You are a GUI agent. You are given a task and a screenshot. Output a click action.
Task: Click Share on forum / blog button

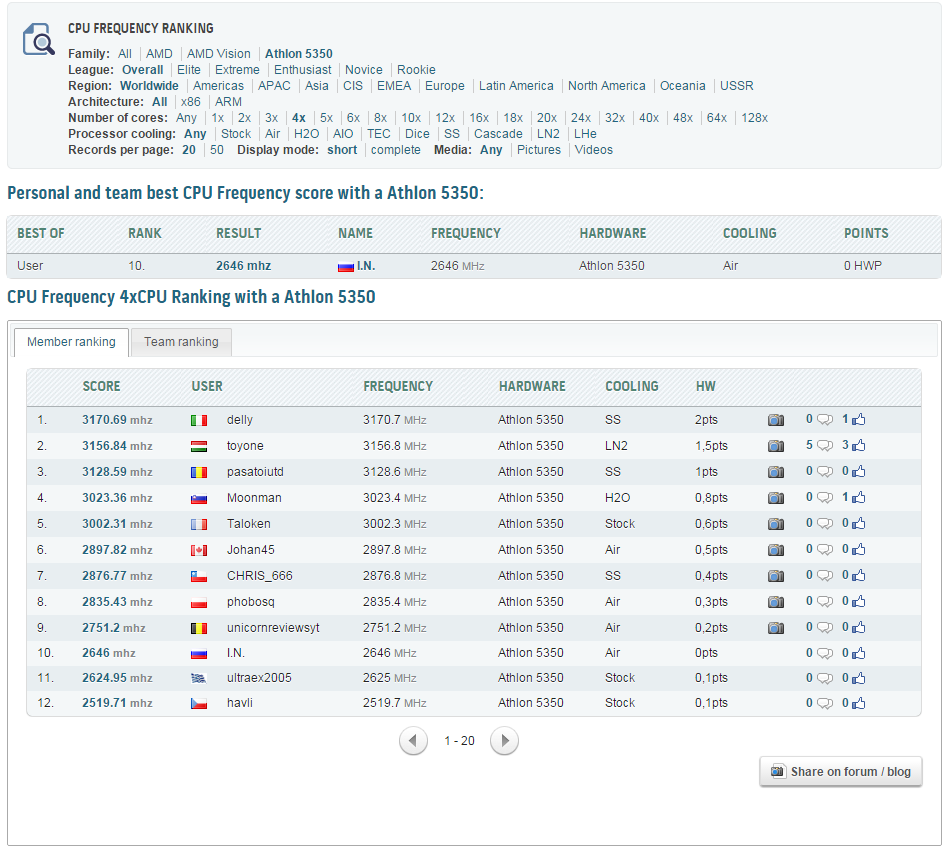[x=840, y=771]
